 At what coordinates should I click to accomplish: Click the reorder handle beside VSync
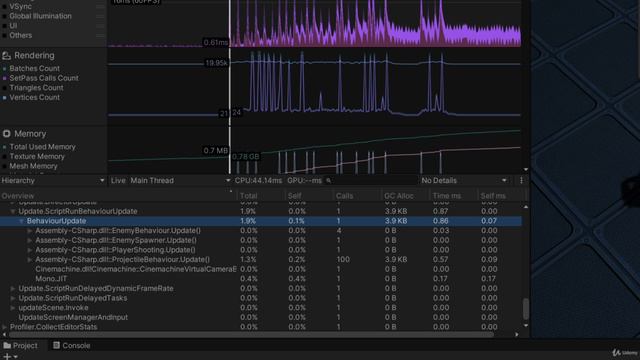(x=100, y=7)
